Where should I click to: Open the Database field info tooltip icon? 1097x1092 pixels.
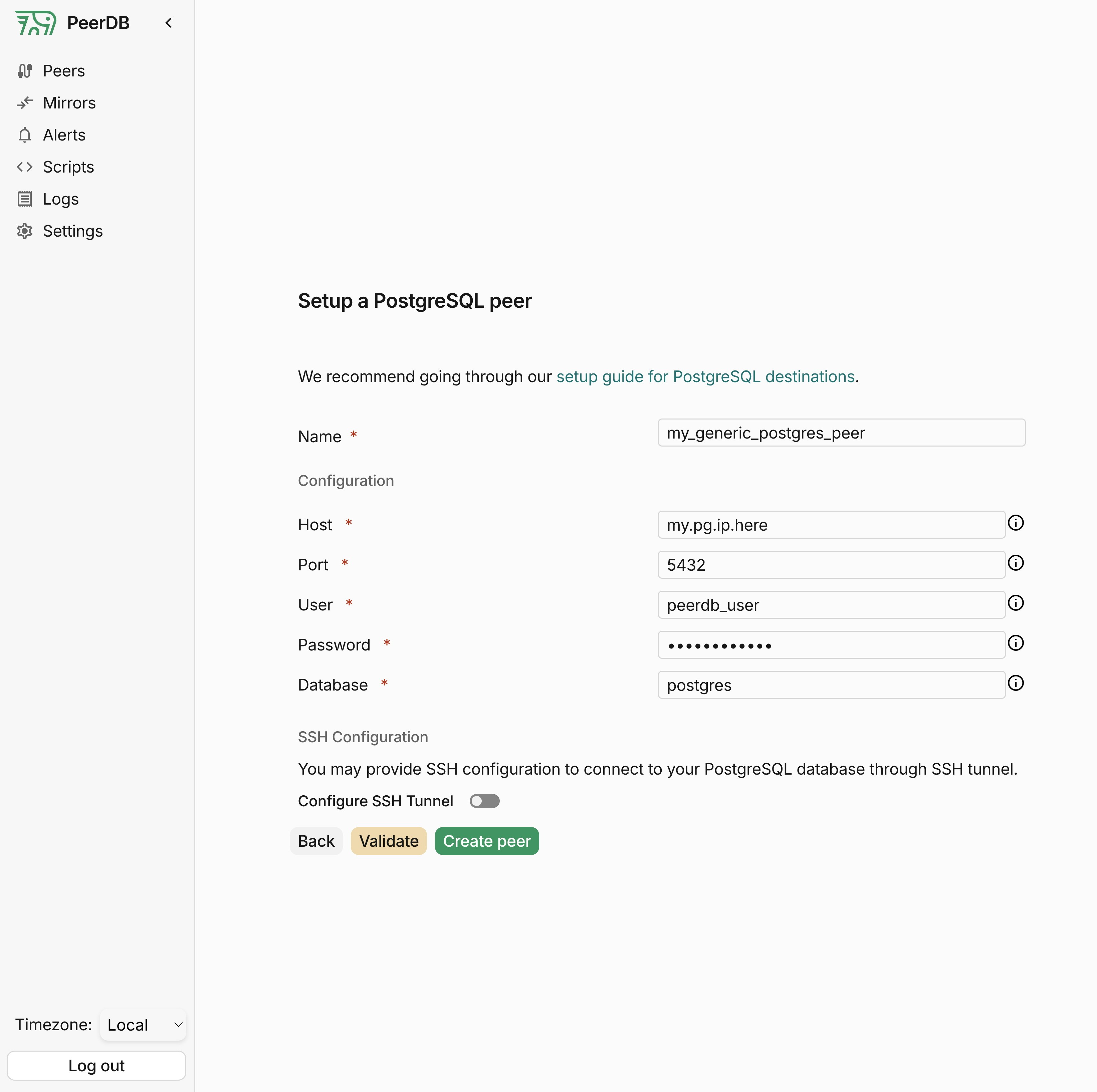1015,683
